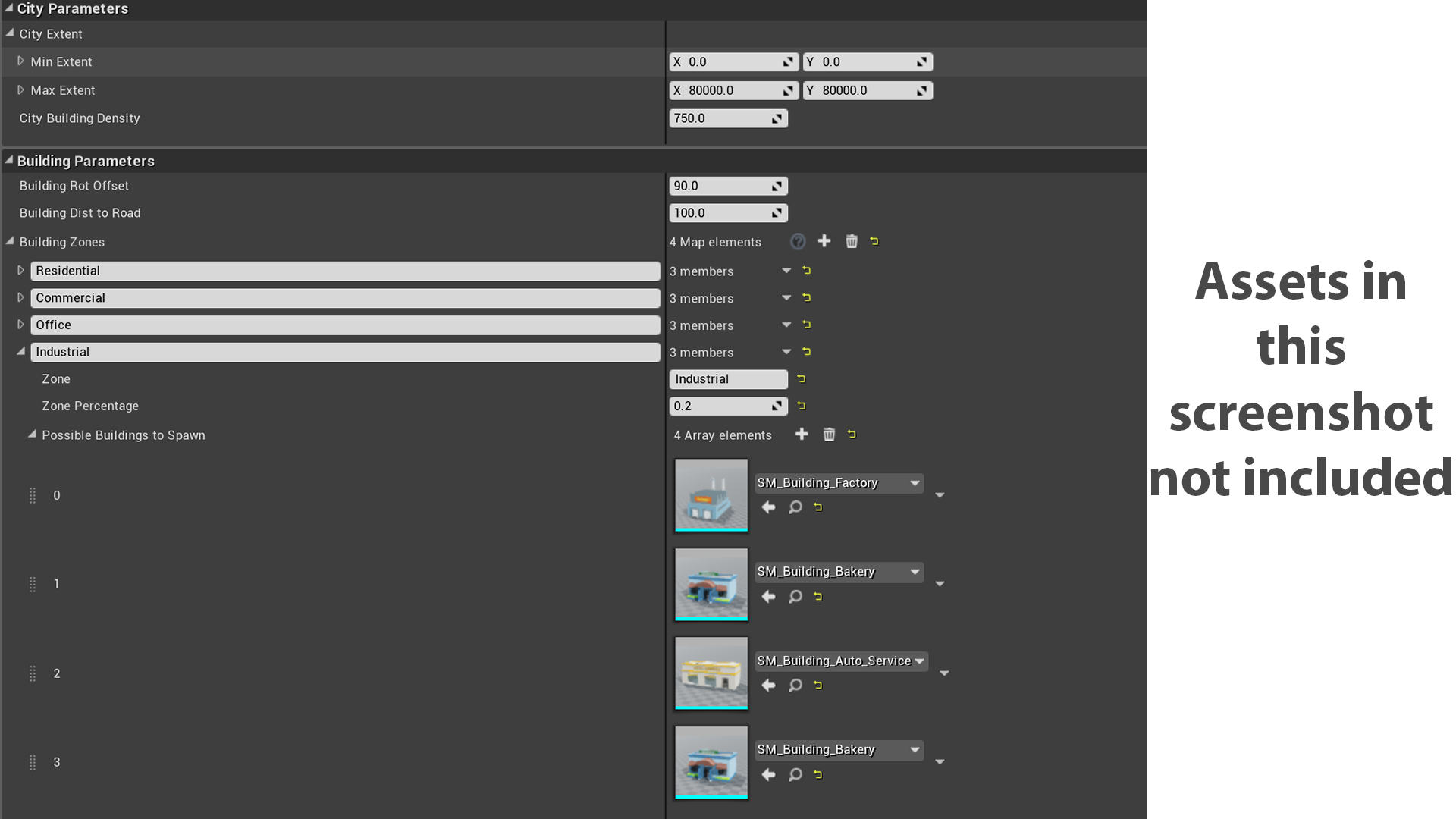Expand the Min Extent row
Screen dimensions: 1456x819
click(20, 61)
